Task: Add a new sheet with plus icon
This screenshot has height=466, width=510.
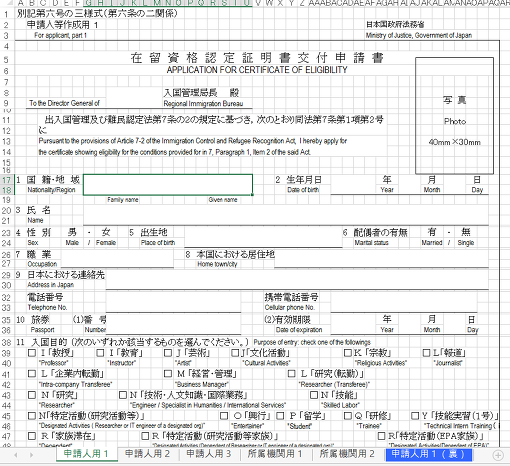Action: click(498, 455)
